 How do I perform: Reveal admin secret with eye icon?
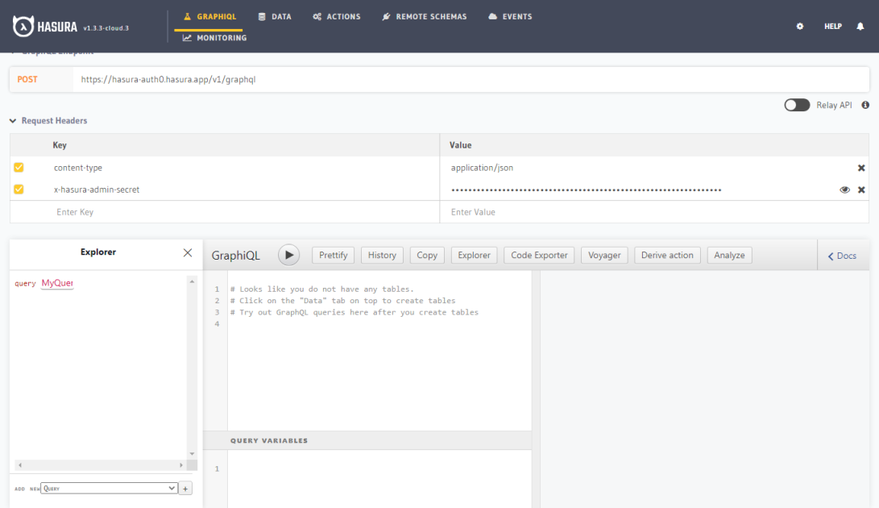click(x=844, y=190)
